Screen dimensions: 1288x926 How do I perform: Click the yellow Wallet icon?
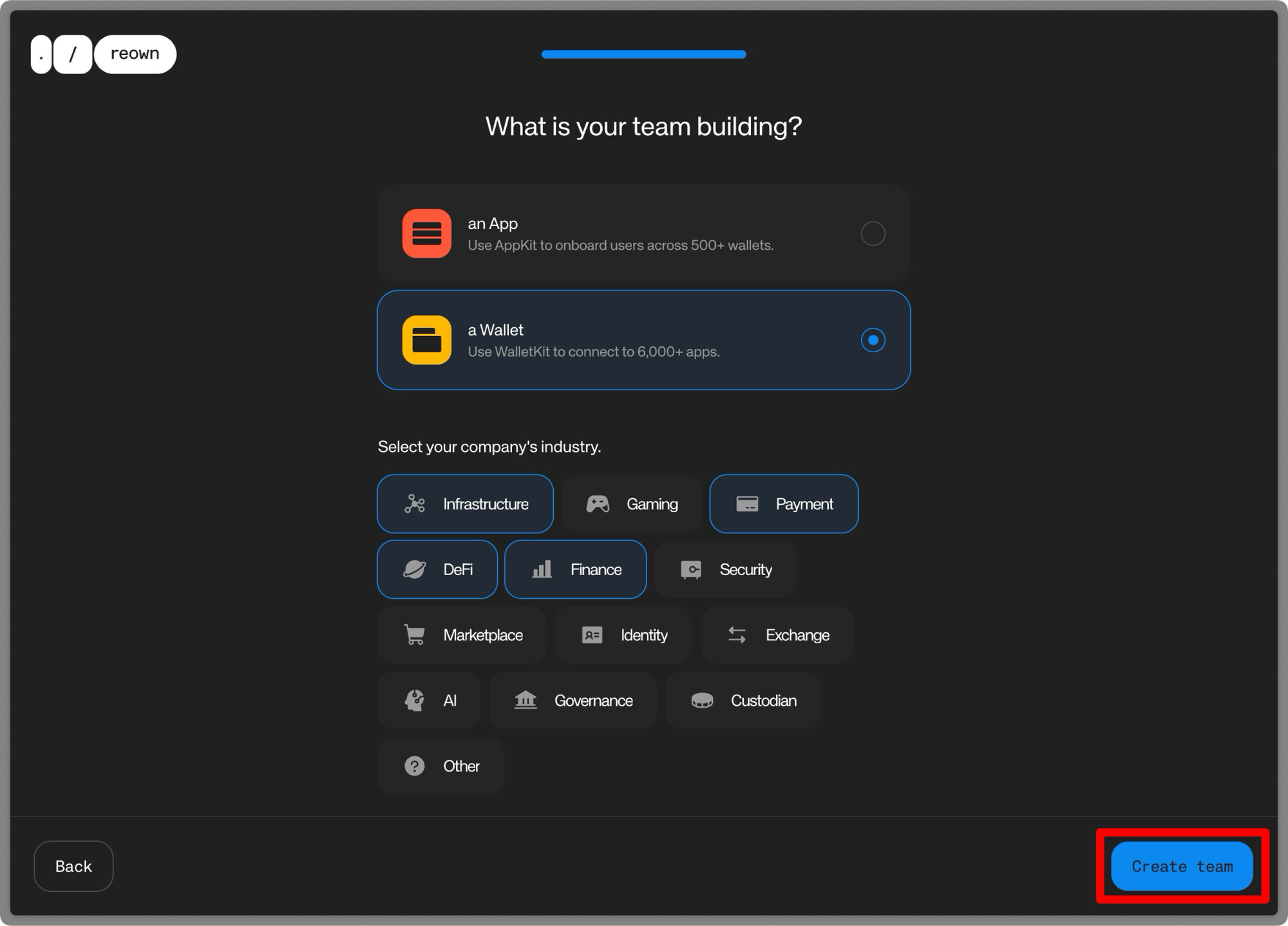(x=426, y=340)
